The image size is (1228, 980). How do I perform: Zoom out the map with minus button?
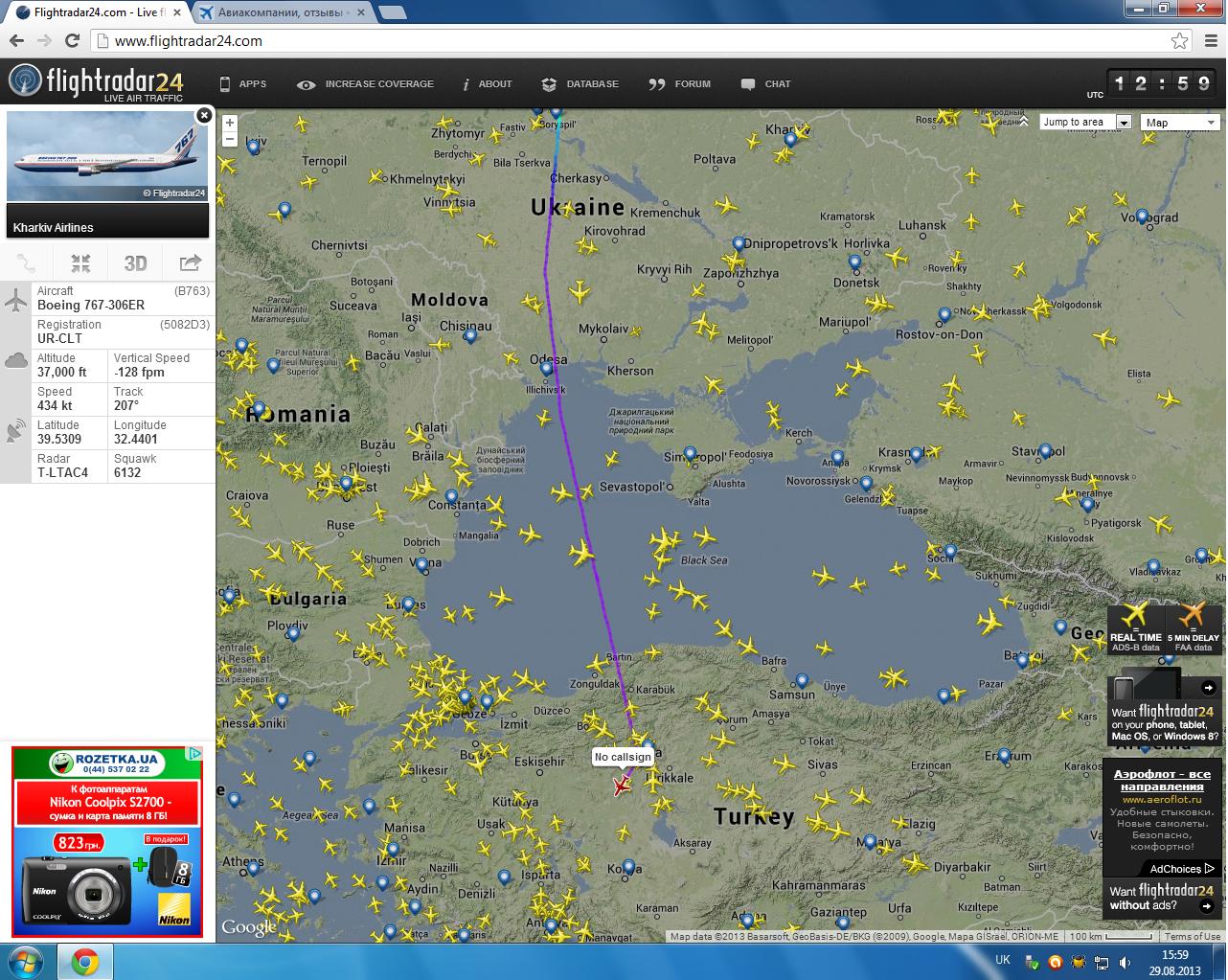[x=230, y=139]
